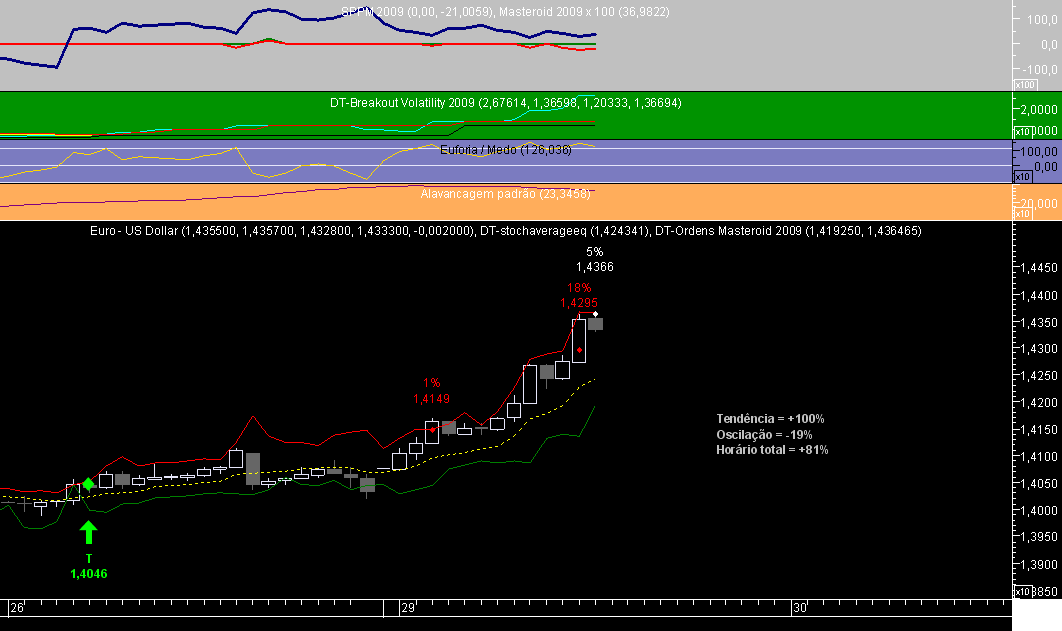The height and width of the screenshot is (631, 1062).
Task: Click the date label 29 on time axis
Action: pos(408,607)
